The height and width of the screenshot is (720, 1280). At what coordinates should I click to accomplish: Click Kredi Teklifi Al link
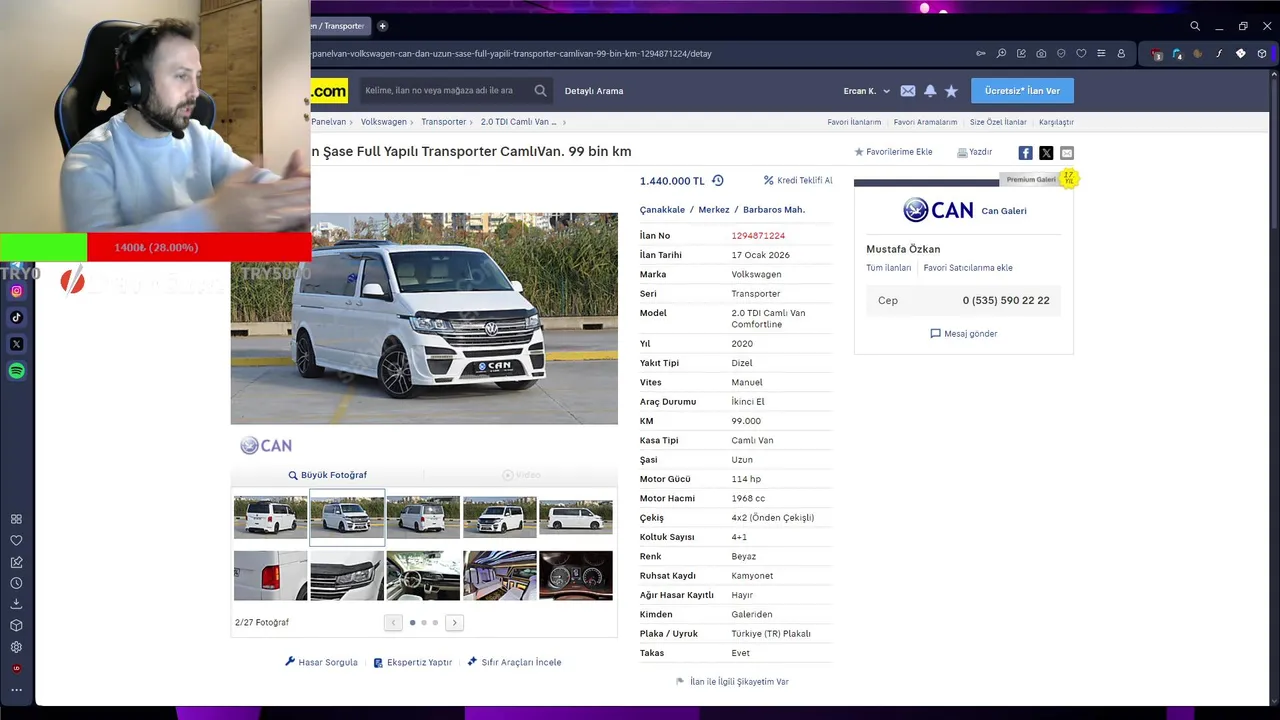pyautogui.click(x=798, y=181)
